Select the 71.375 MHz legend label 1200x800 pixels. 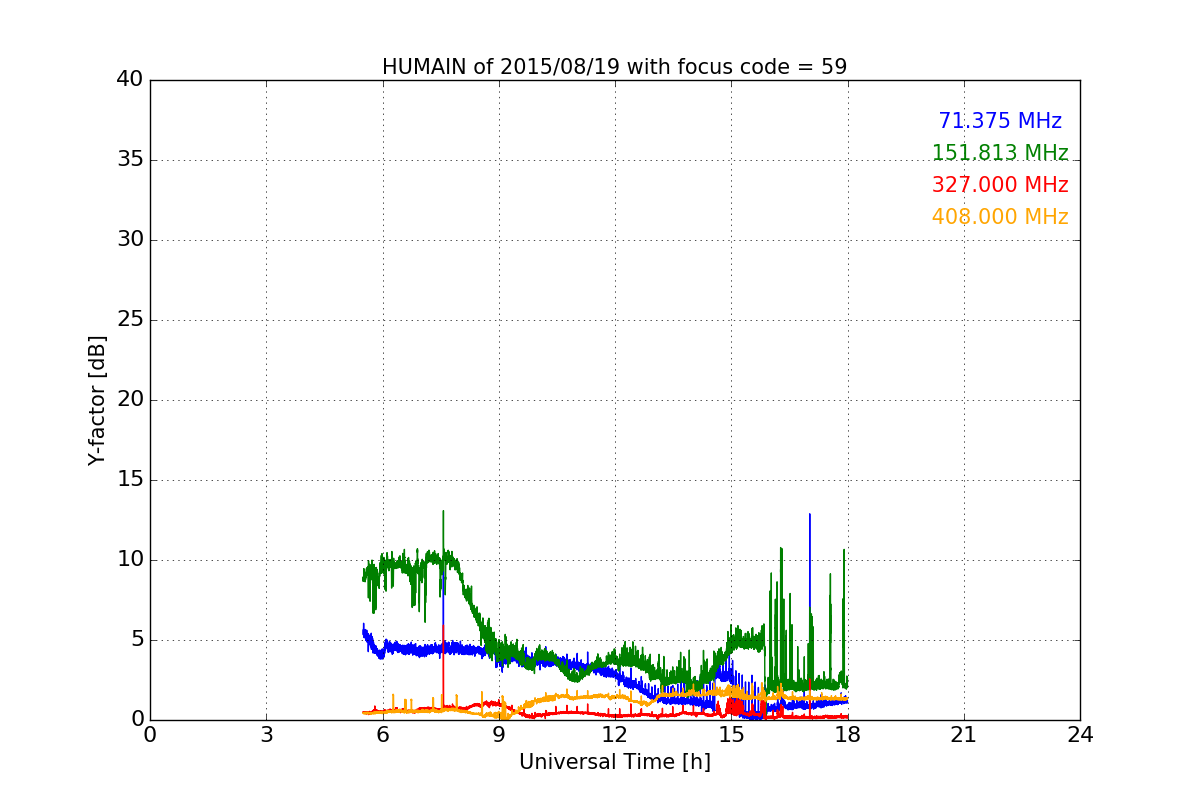(x=1000, y=121)
